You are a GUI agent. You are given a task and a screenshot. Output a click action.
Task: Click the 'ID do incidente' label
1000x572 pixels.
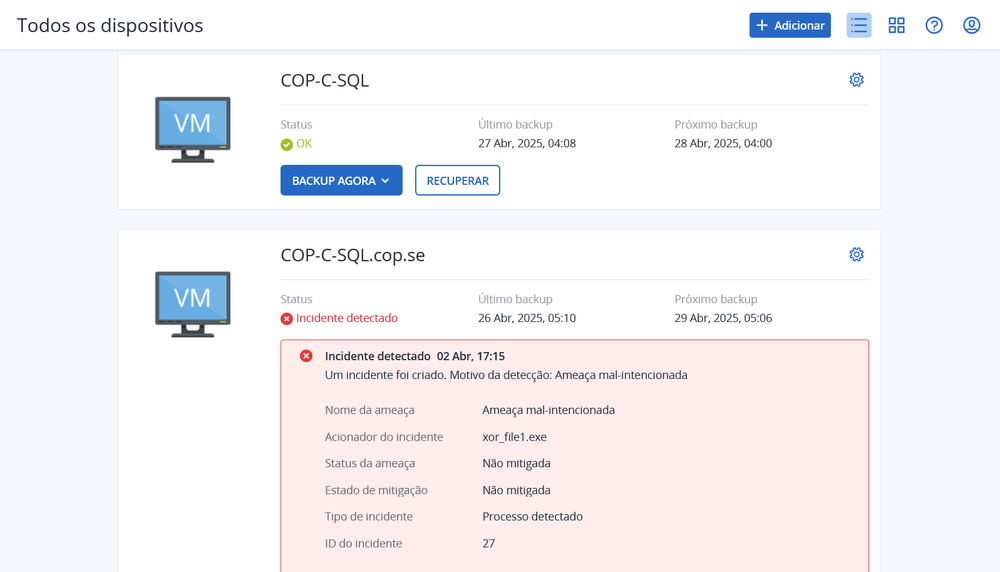pyautogui.click(x=364, y=543)
